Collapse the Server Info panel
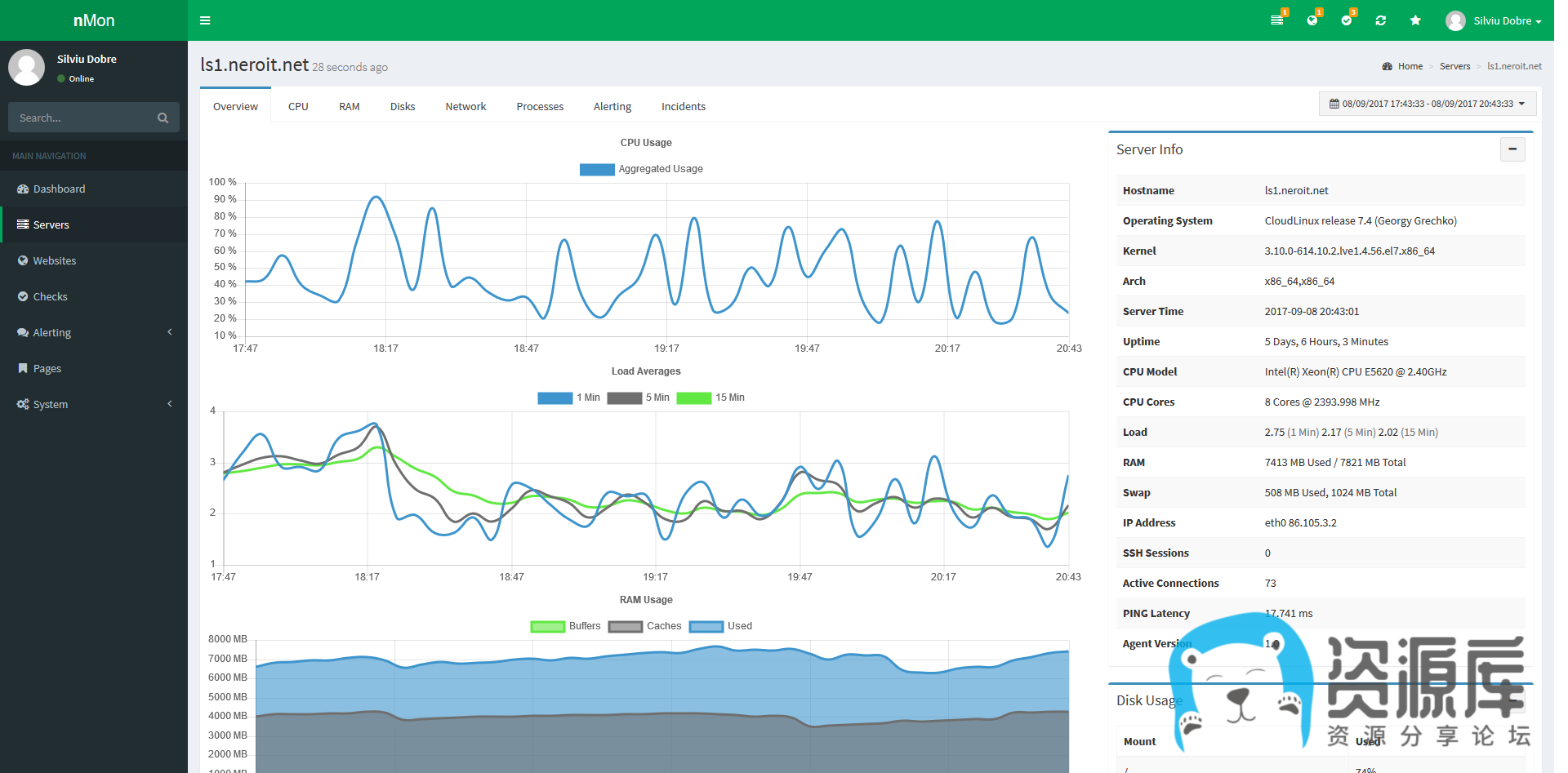The image size is (1568, 773). click(1512, 149)
